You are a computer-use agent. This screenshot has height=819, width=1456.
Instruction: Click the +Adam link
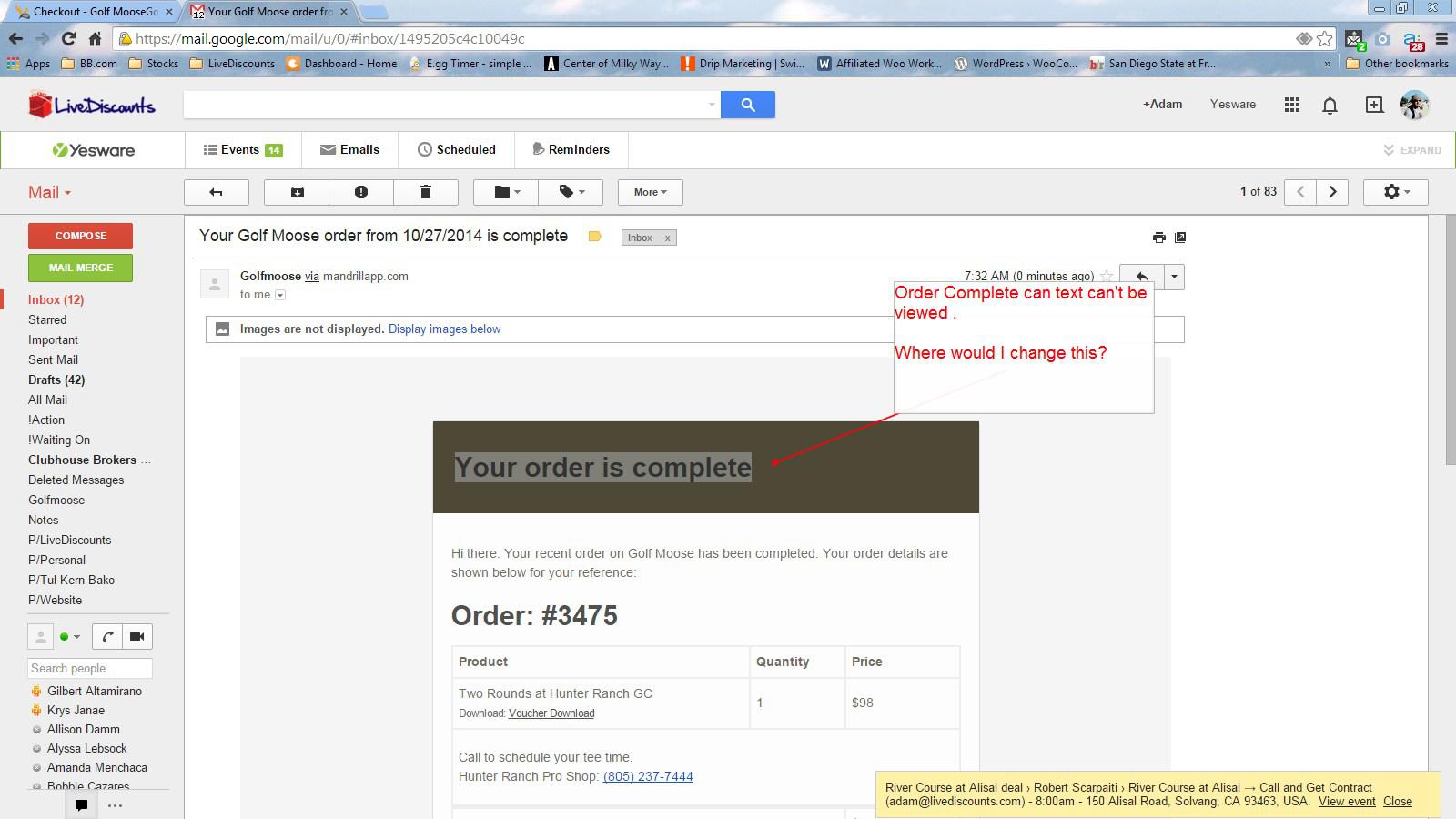pyautogui.click(x=1162, y=105)
